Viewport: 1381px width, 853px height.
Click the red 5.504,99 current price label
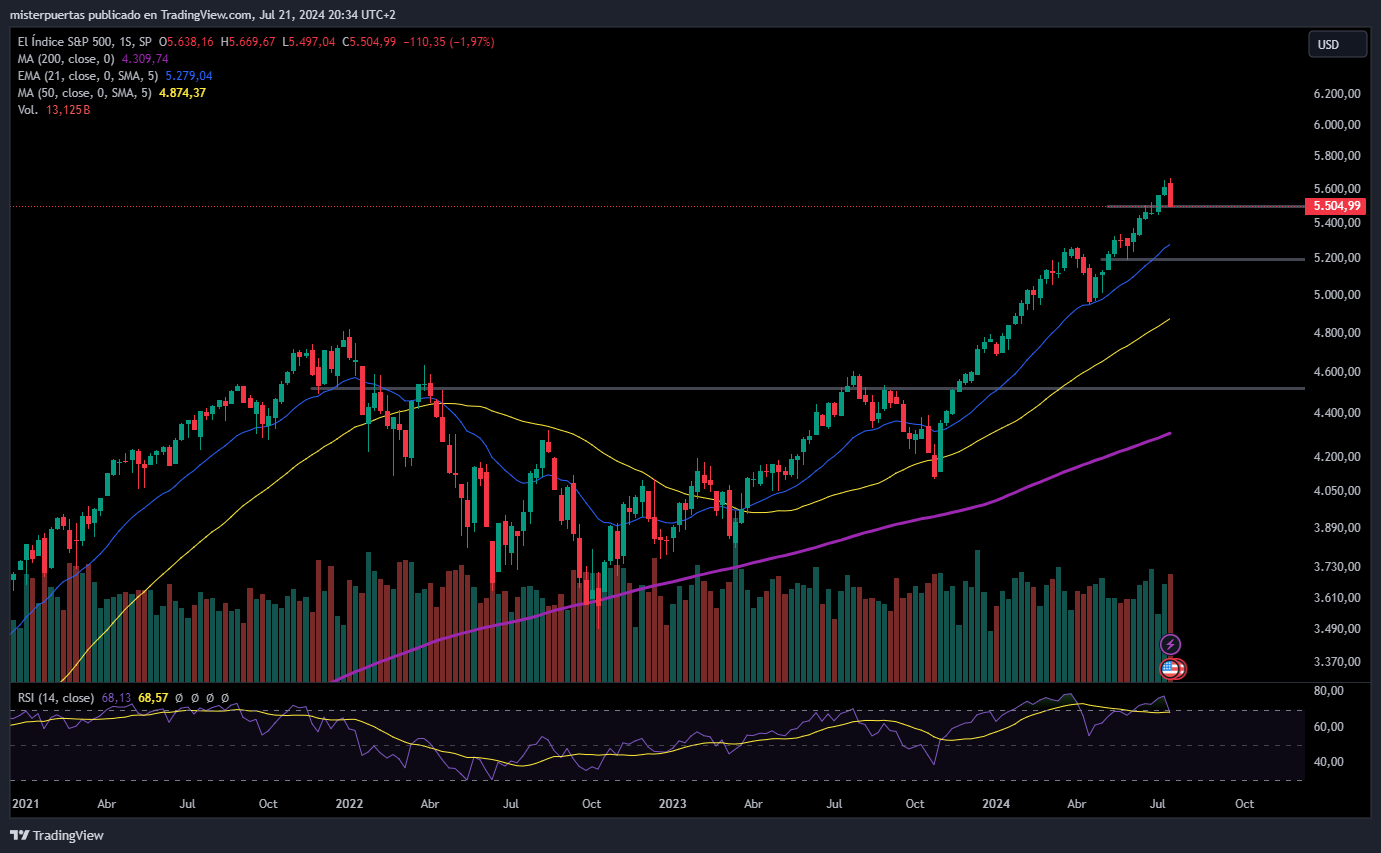tap(1337, 206)
